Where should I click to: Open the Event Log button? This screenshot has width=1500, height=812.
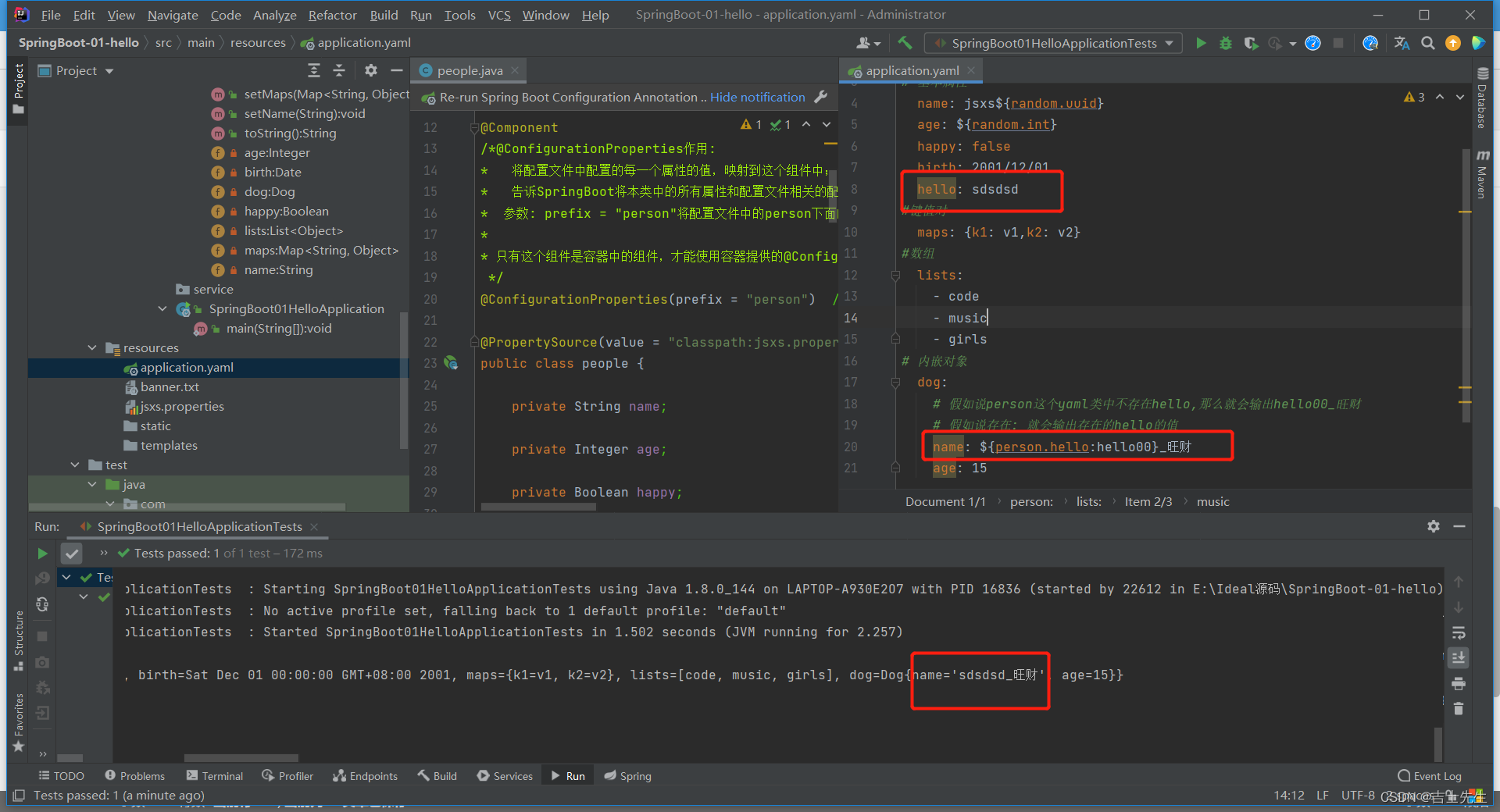click(x=1429, y=775)
